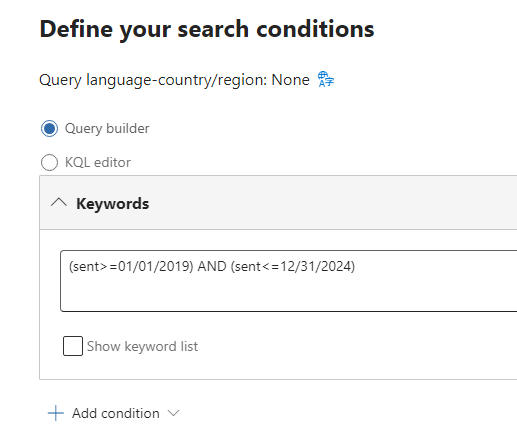The image size is (517, 448).
Task: Place cursor in the sent<=12/31/2024 clause
Action: coord(293,267)
